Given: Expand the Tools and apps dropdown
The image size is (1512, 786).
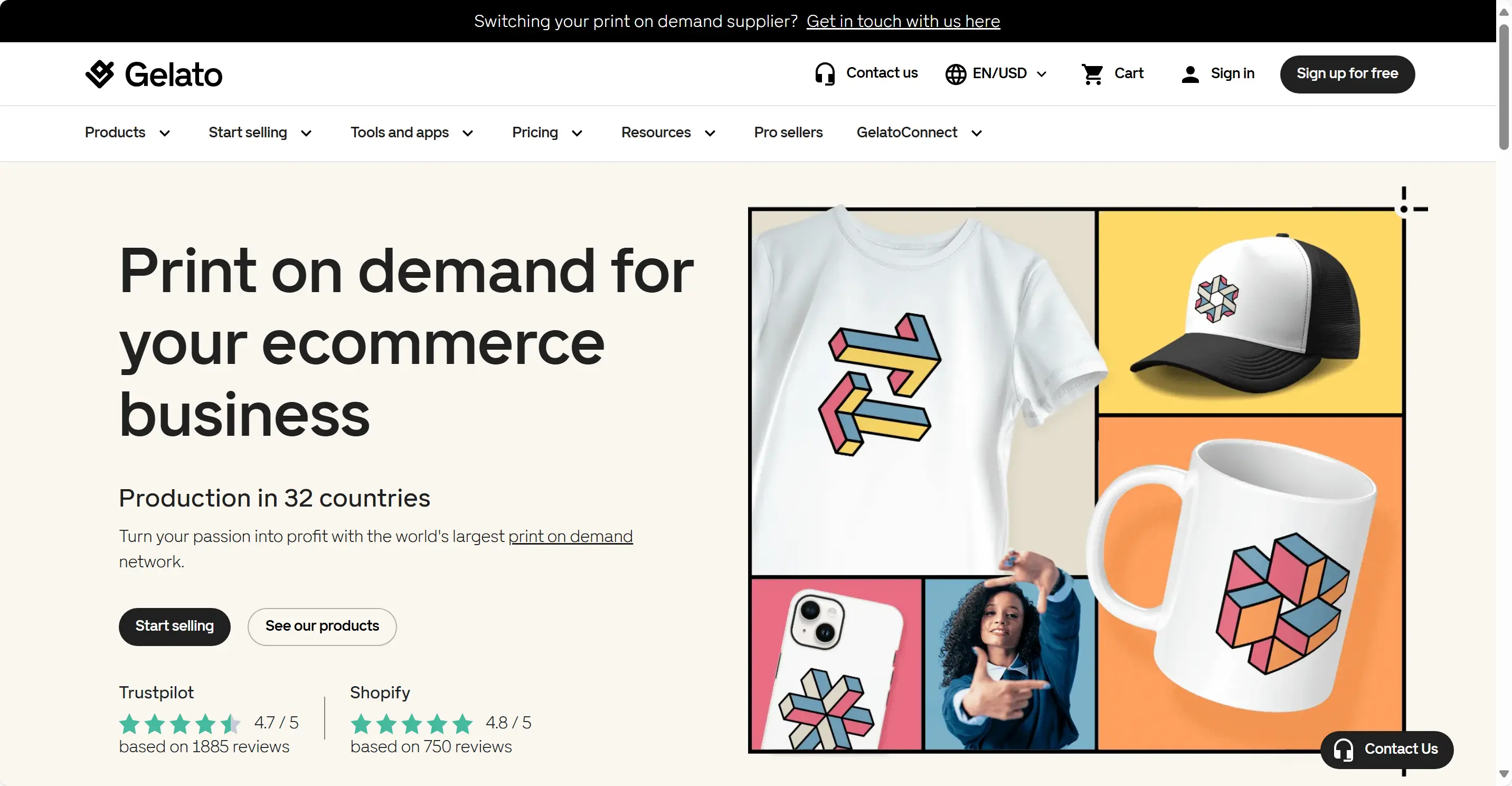Looking at the screenshot, I should (x=411, y=133).
